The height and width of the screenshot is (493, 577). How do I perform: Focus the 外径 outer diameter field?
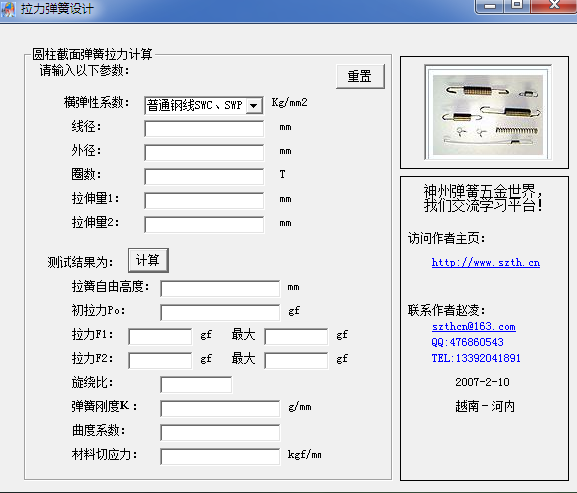click(x=204, y=153)
